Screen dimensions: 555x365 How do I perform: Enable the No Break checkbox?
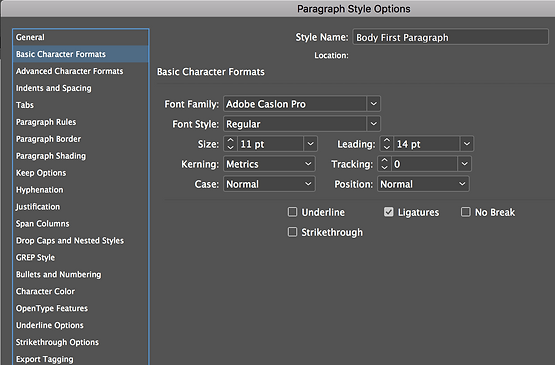coord(466,212)
